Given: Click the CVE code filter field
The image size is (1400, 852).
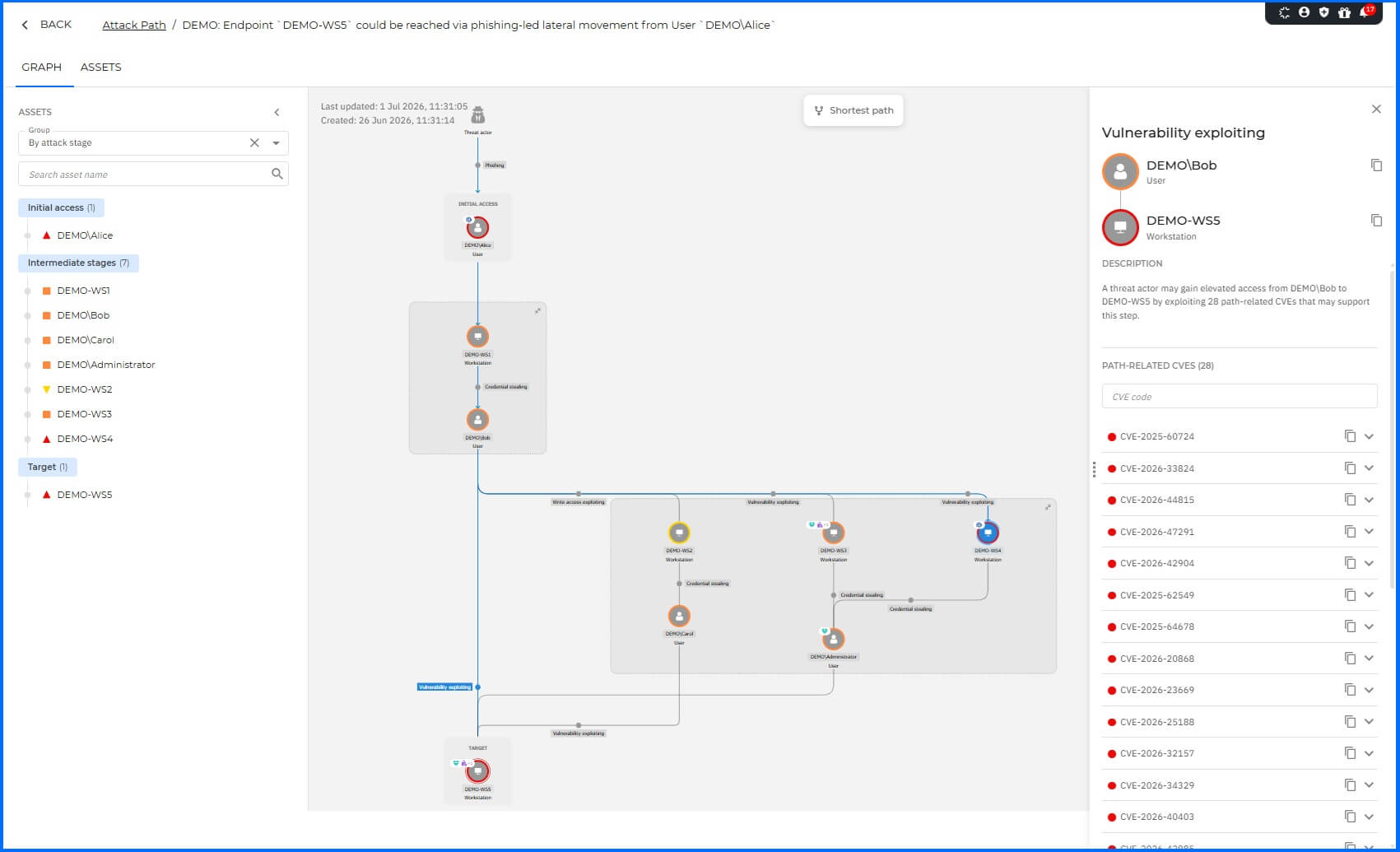Looking at the screenshot, I should tap(1239, 396).
